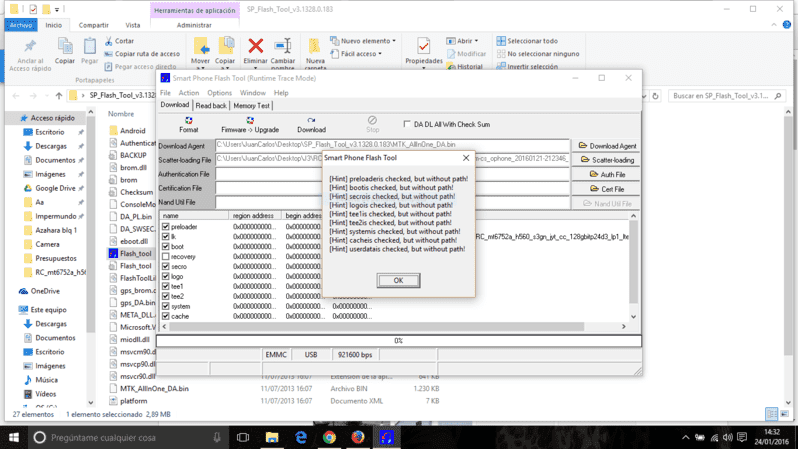The image size is (798, 449).
Task: Open the Scatter-loading file browser
Action: point(607,160)
